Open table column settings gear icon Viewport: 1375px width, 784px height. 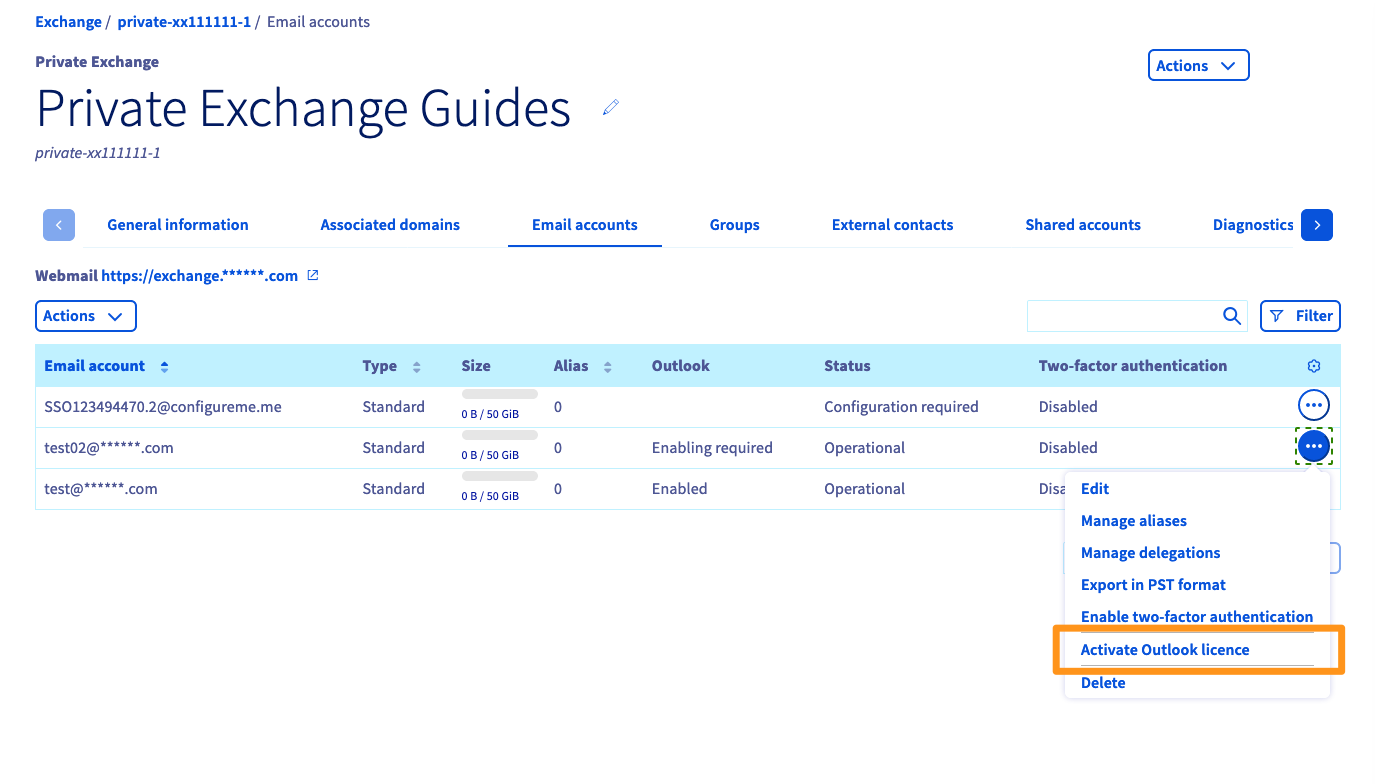(1314, 366)
